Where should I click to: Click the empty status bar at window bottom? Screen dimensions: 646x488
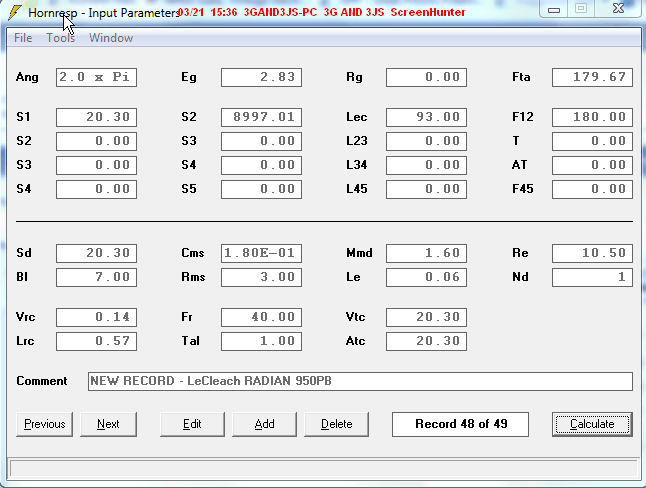324,469
